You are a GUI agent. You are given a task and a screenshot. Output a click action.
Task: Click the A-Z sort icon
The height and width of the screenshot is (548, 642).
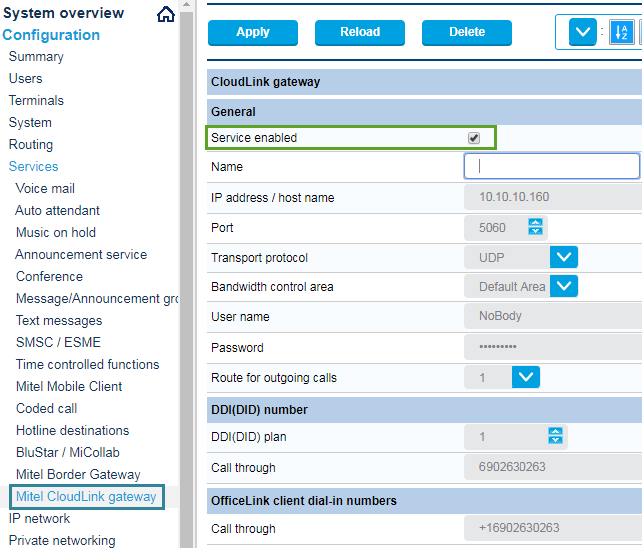click(x=621, y=32)
